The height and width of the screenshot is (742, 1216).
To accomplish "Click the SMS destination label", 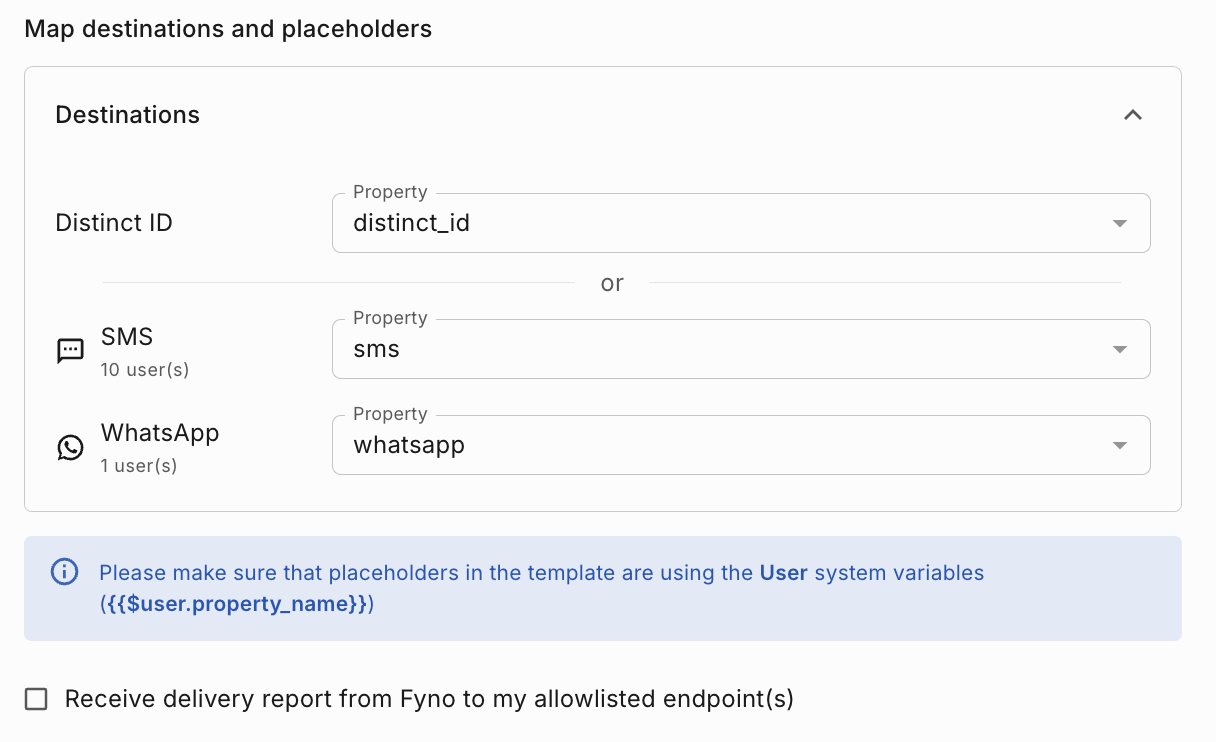I will tap(127, 338).
